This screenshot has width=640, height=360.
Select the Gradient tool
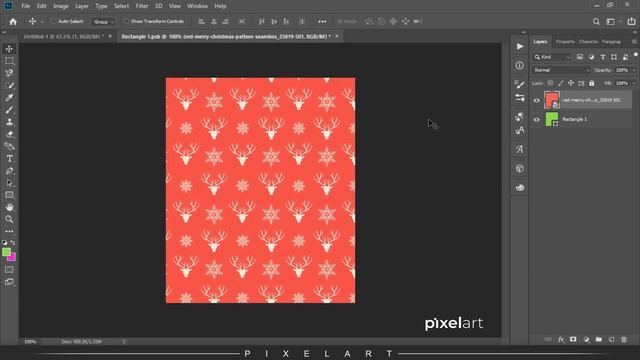(9, 146)
